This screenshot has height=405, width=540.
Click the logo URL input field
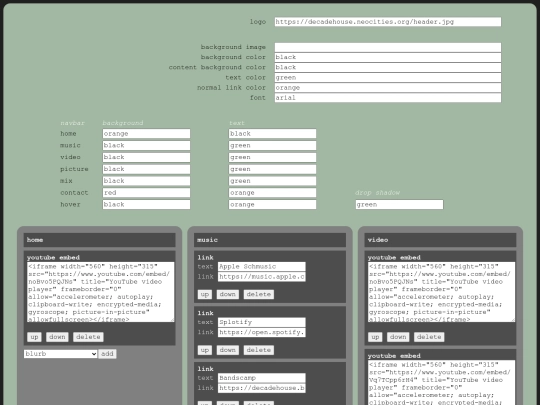pos(388,22)
